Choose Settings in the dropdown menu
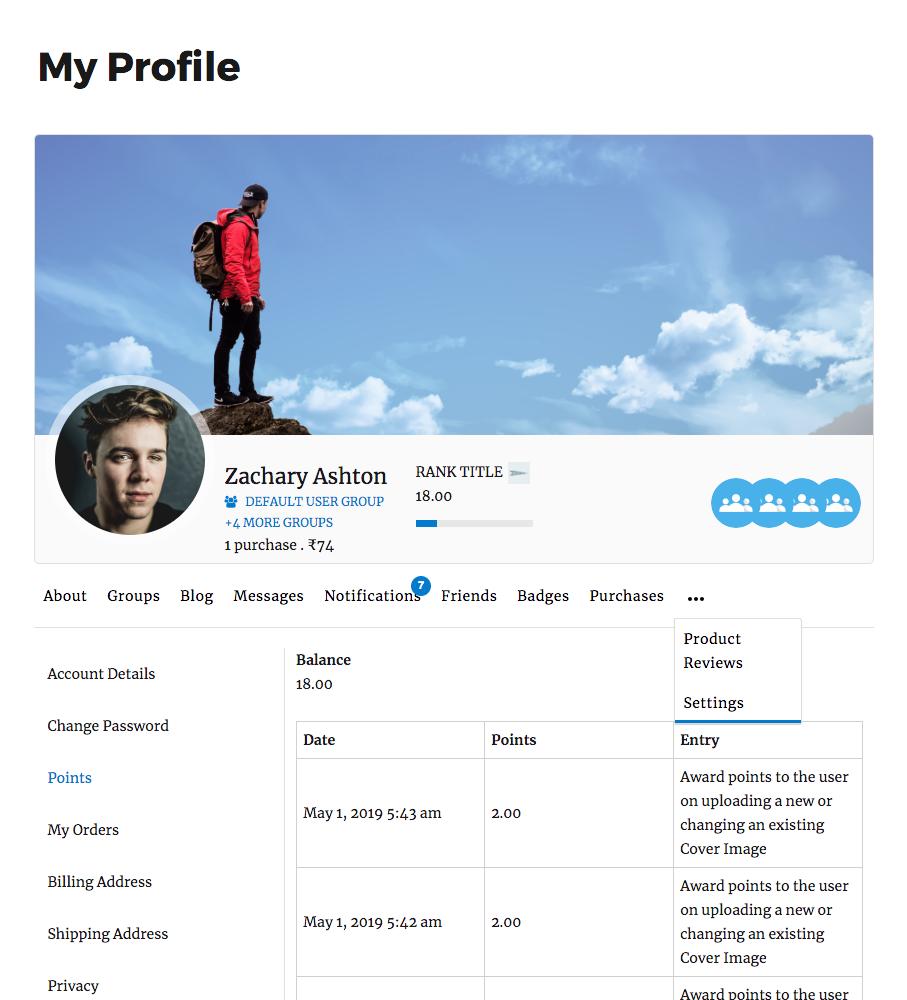907x1000 pixels. [x=713, y=703]
